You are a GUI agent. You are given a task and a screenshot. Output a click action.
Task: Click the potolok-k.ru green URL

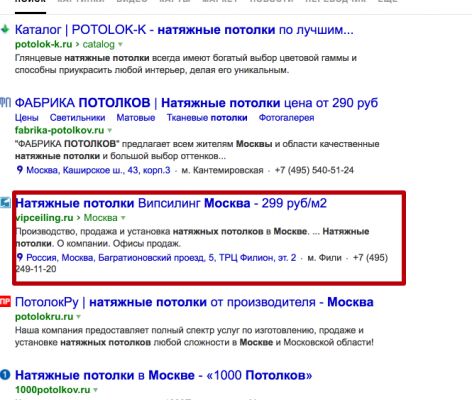[43, 44]
